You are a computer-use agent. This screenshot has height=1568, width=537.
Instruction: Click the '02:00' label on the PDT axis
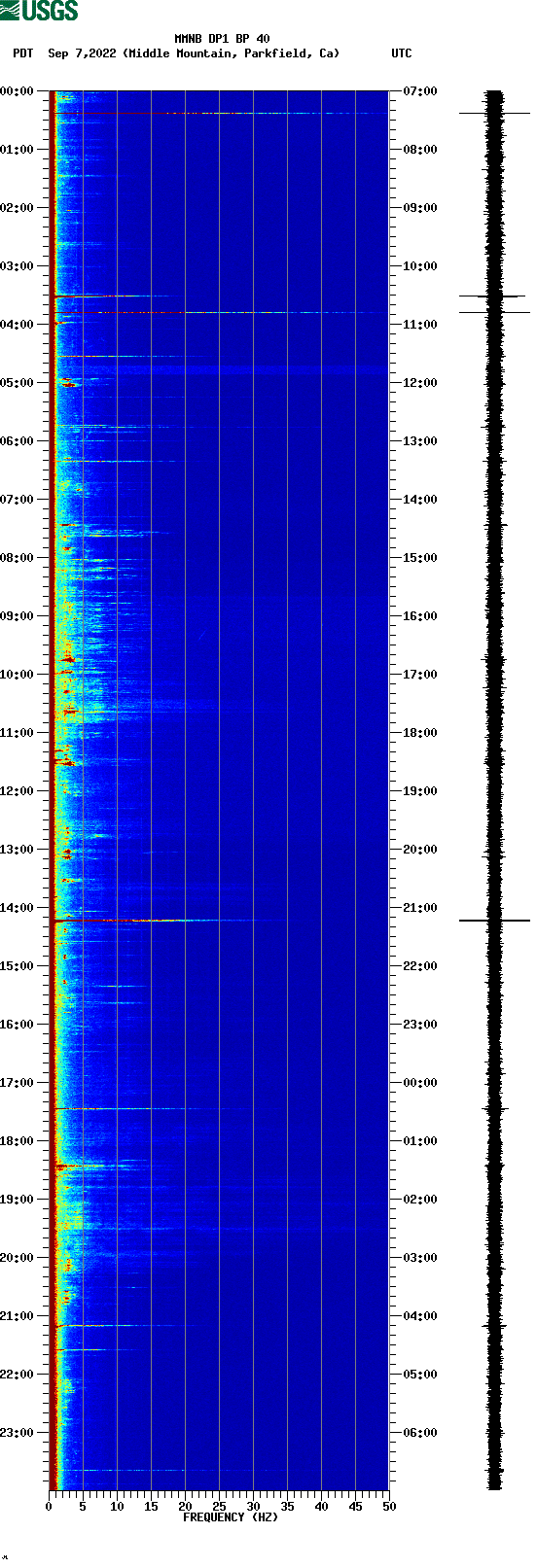click(17, 208)
